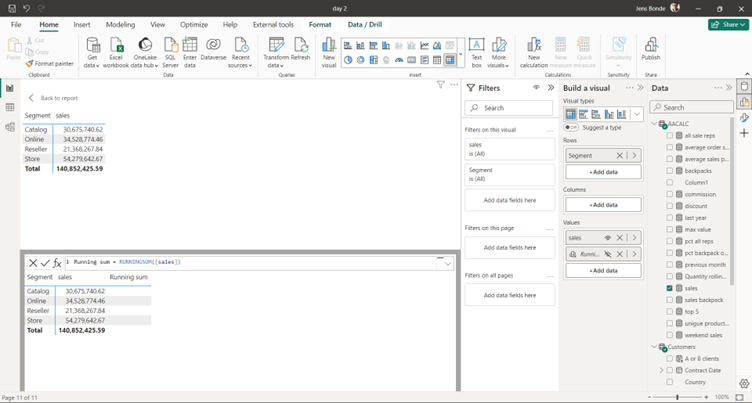Image resolution: width=752 pixels, height=403 pixels.
Task: Open the Segment field options arrow
Action: tap(634, 156)
